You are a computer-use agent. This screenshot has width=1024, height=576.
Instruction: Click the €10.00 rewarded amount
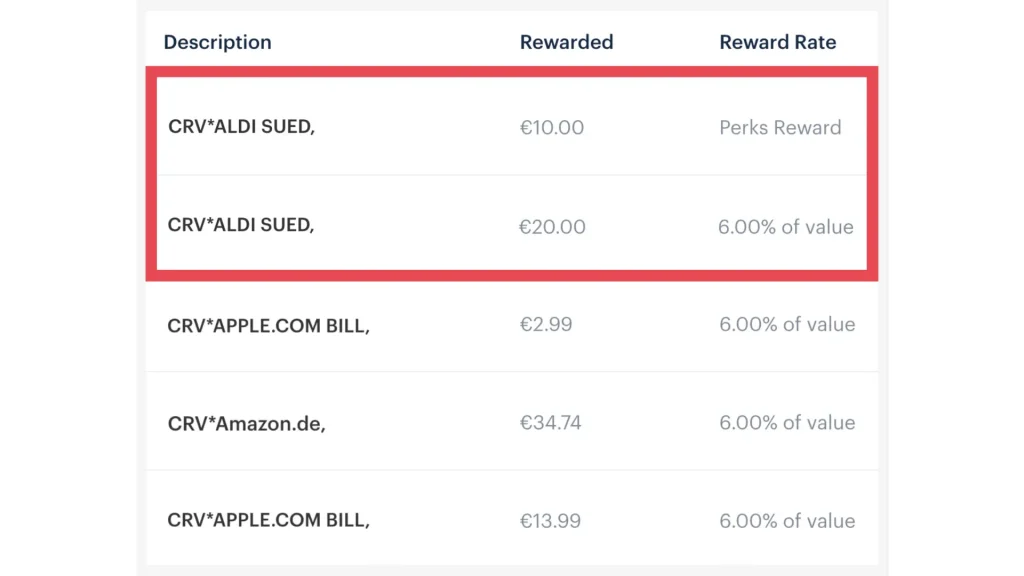click(x=552, y=128)
